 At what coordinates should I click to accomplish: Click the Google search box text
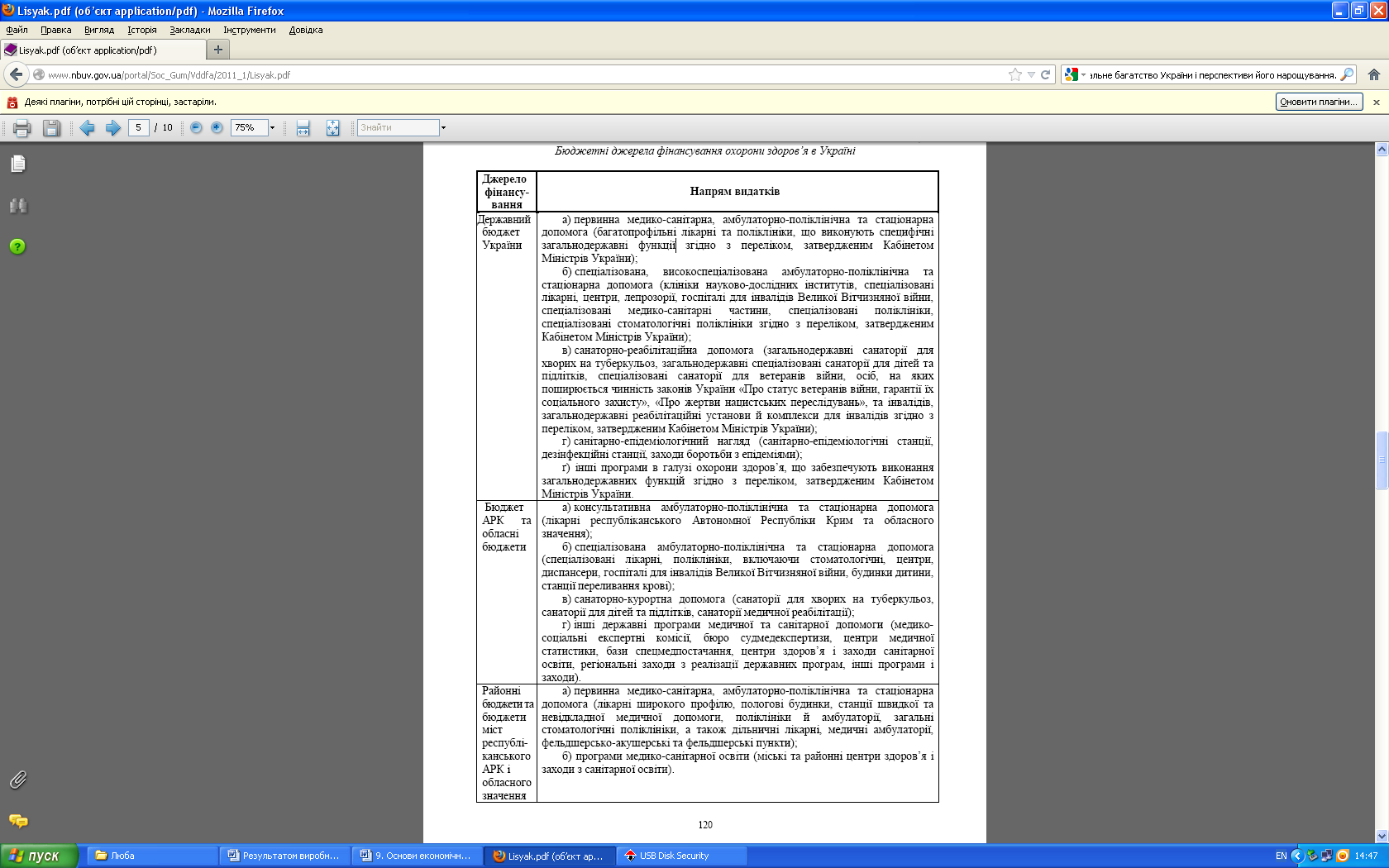[1213, 74]
